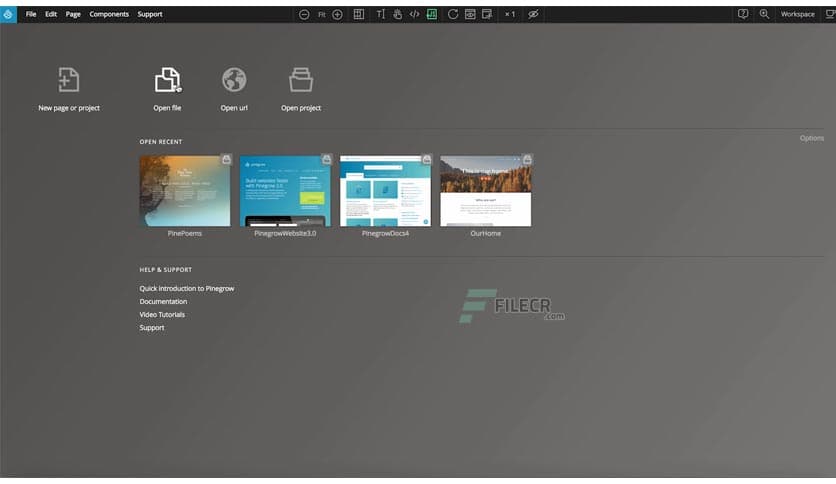Click the project icon on PinegrowDocs4 thumbnail
836x484 pixels.
427,159
